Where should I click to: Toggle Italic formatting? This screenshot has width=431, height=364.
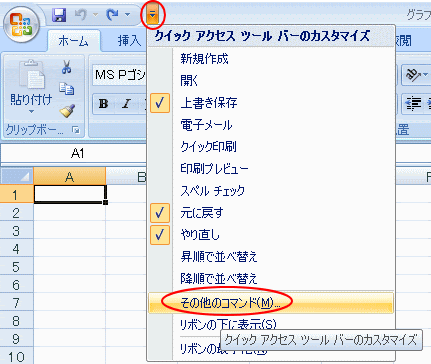[x=126, y=104]
